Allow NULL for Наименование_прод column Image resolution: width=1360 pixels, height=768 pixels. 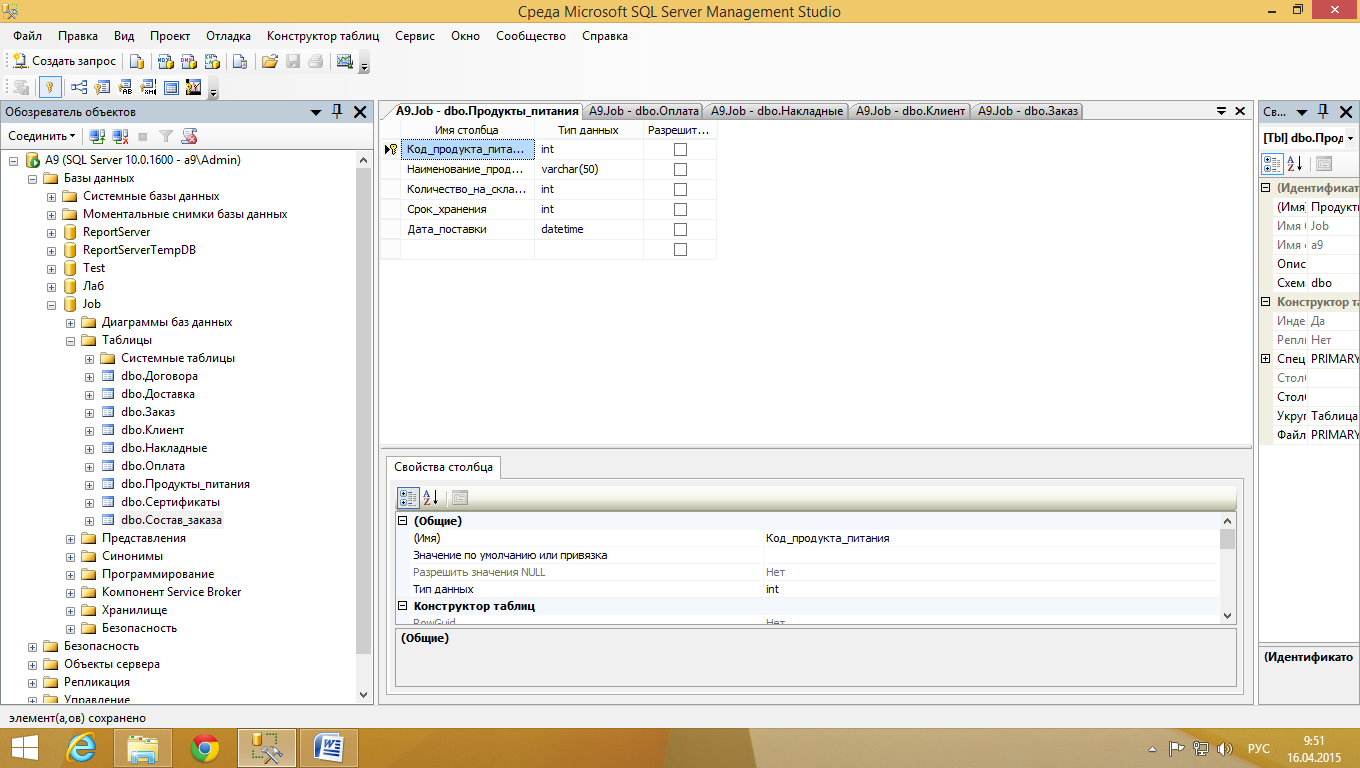(680, 169)
